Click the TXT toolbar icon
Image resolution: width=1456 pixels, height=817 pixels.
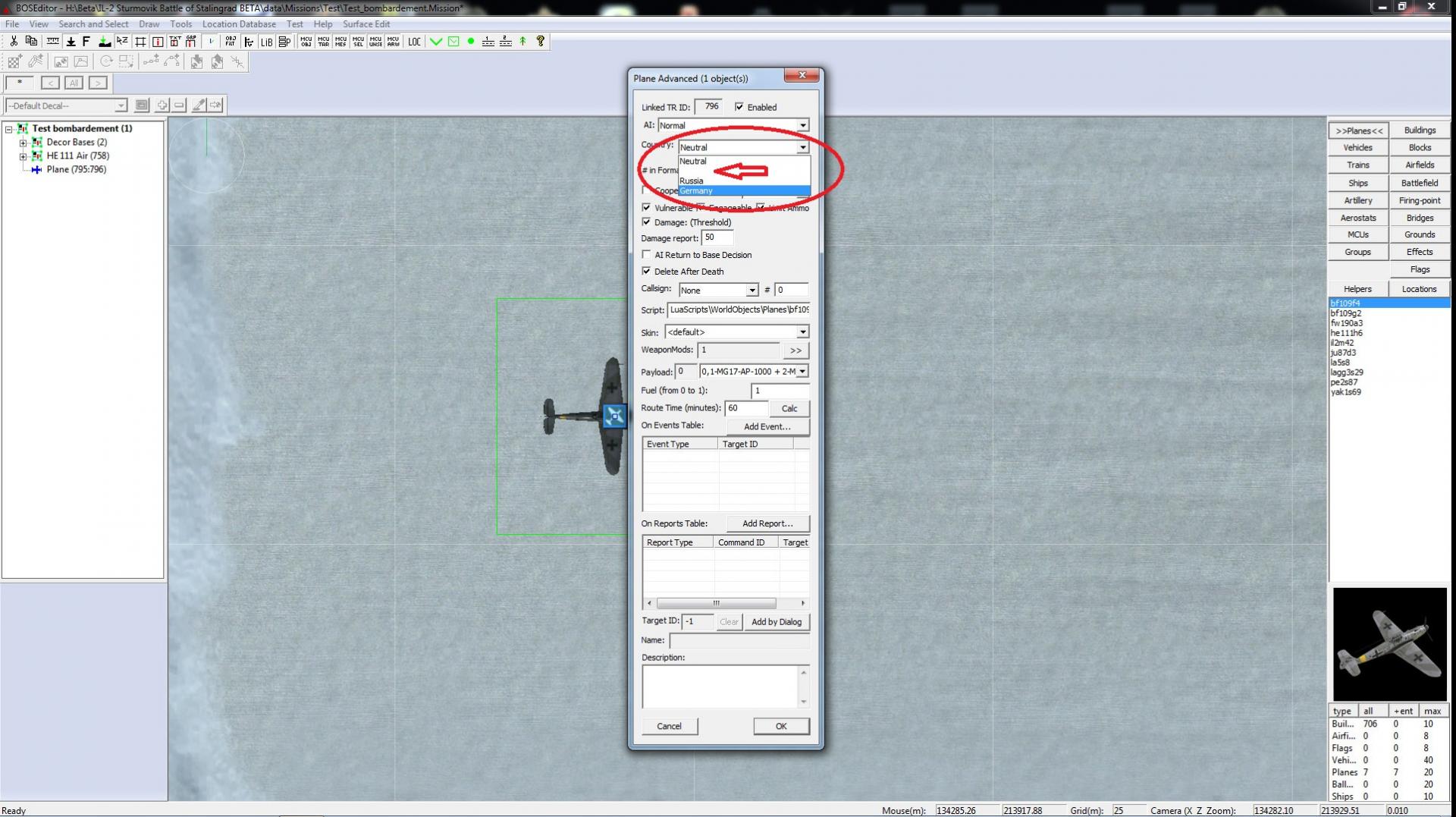pos(174,42)
